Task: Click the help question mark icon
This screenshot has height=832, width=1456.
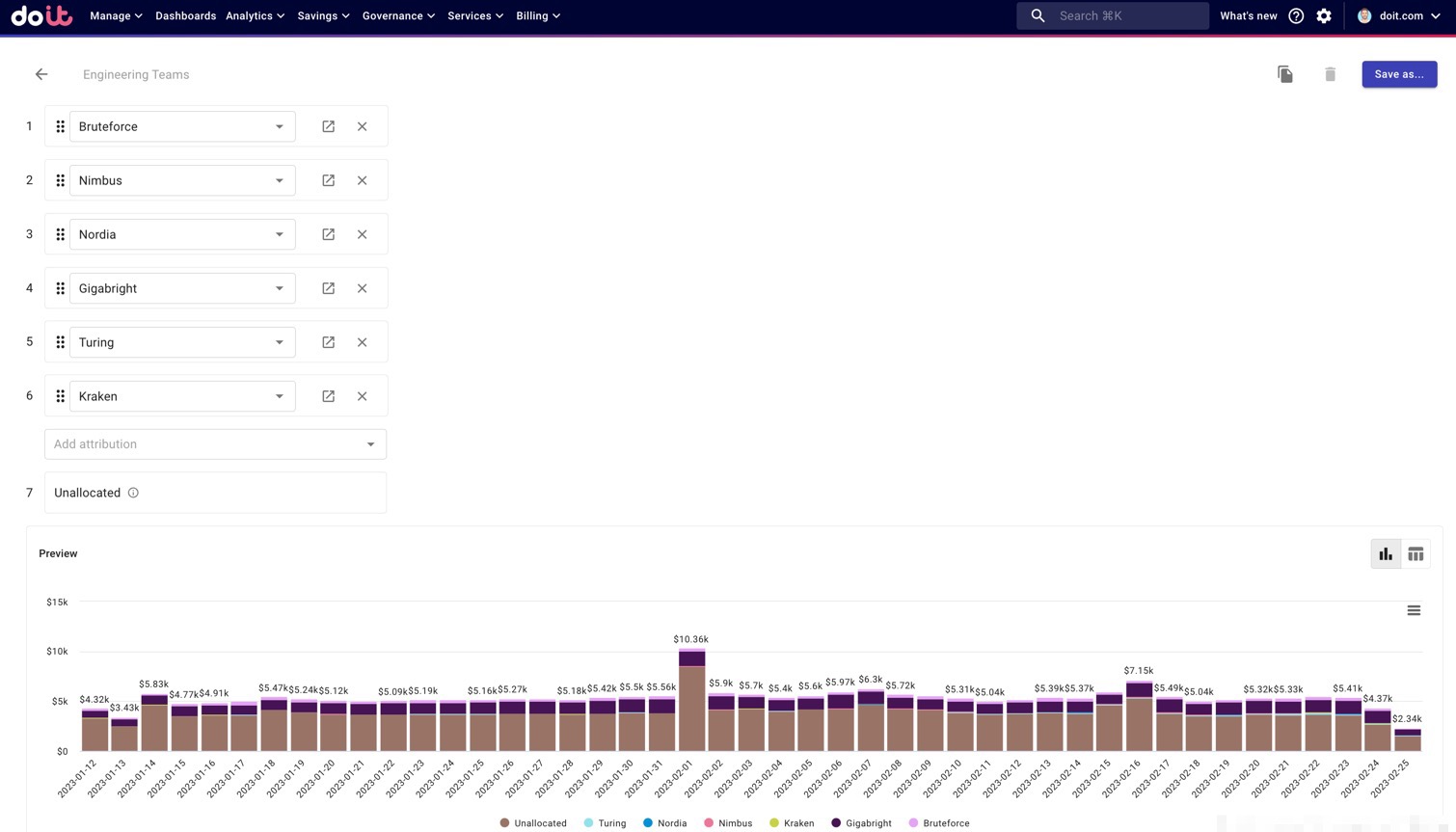Action: point(1296,15)
